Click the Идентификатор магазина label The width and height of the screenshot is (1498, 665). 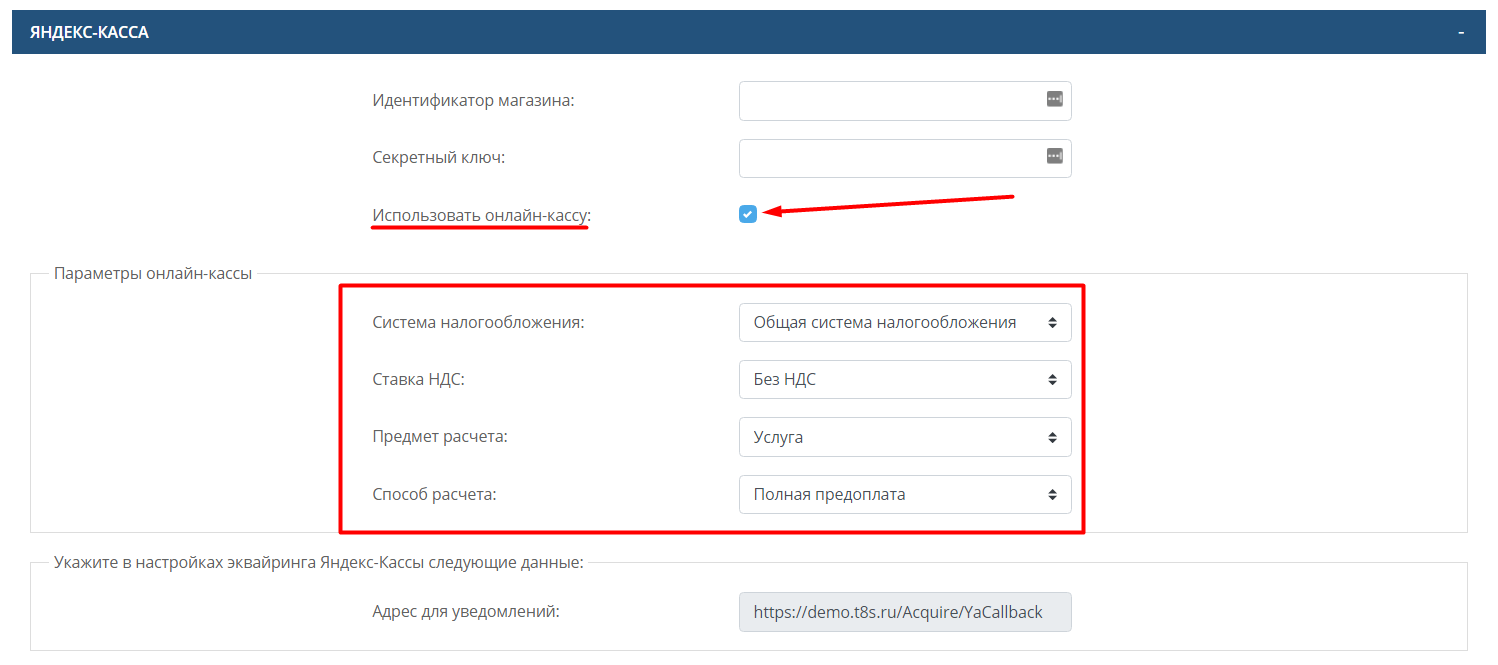tap(473, 101)
